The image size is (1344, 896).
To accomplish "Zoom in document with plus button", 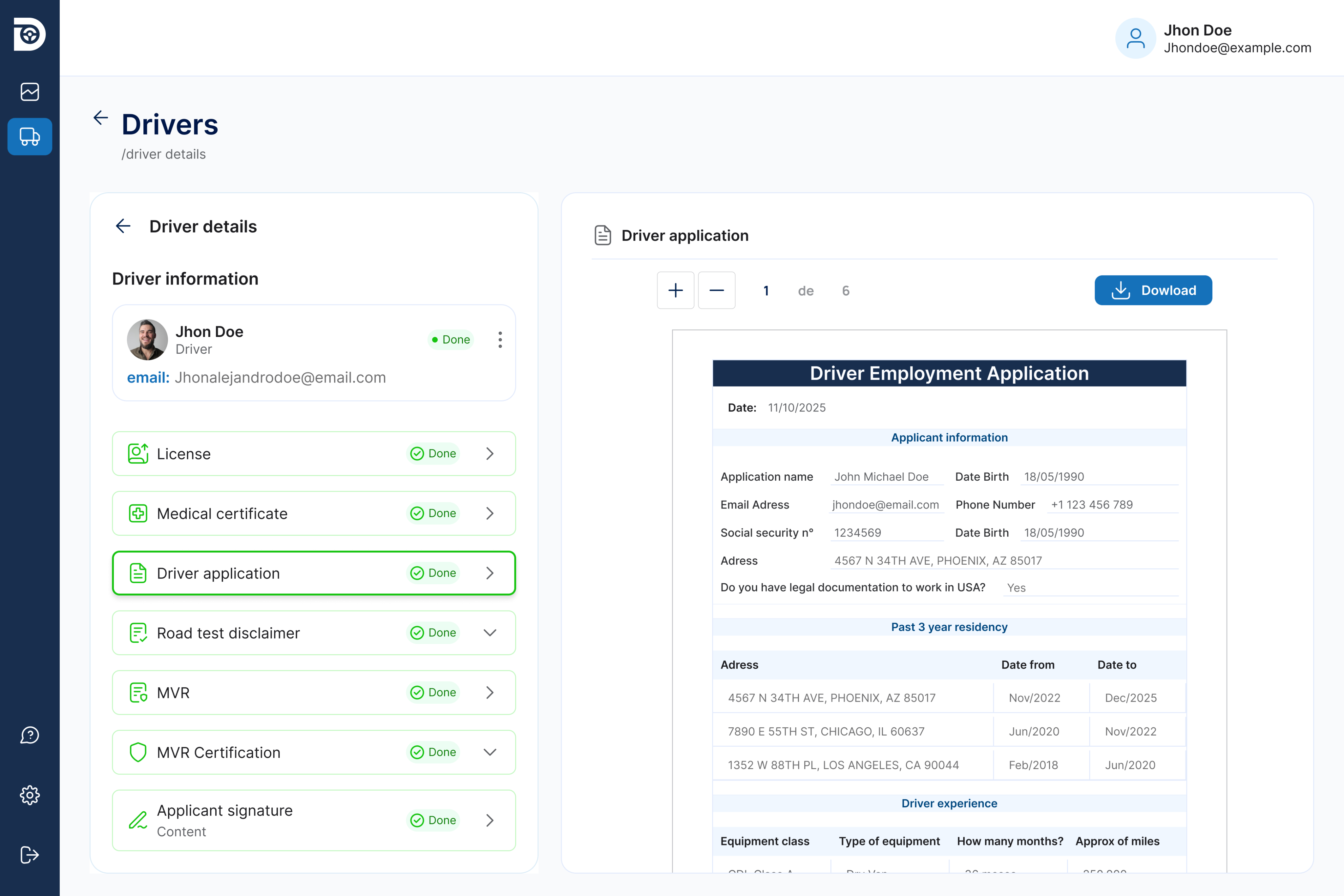I will tap(675, 290).
